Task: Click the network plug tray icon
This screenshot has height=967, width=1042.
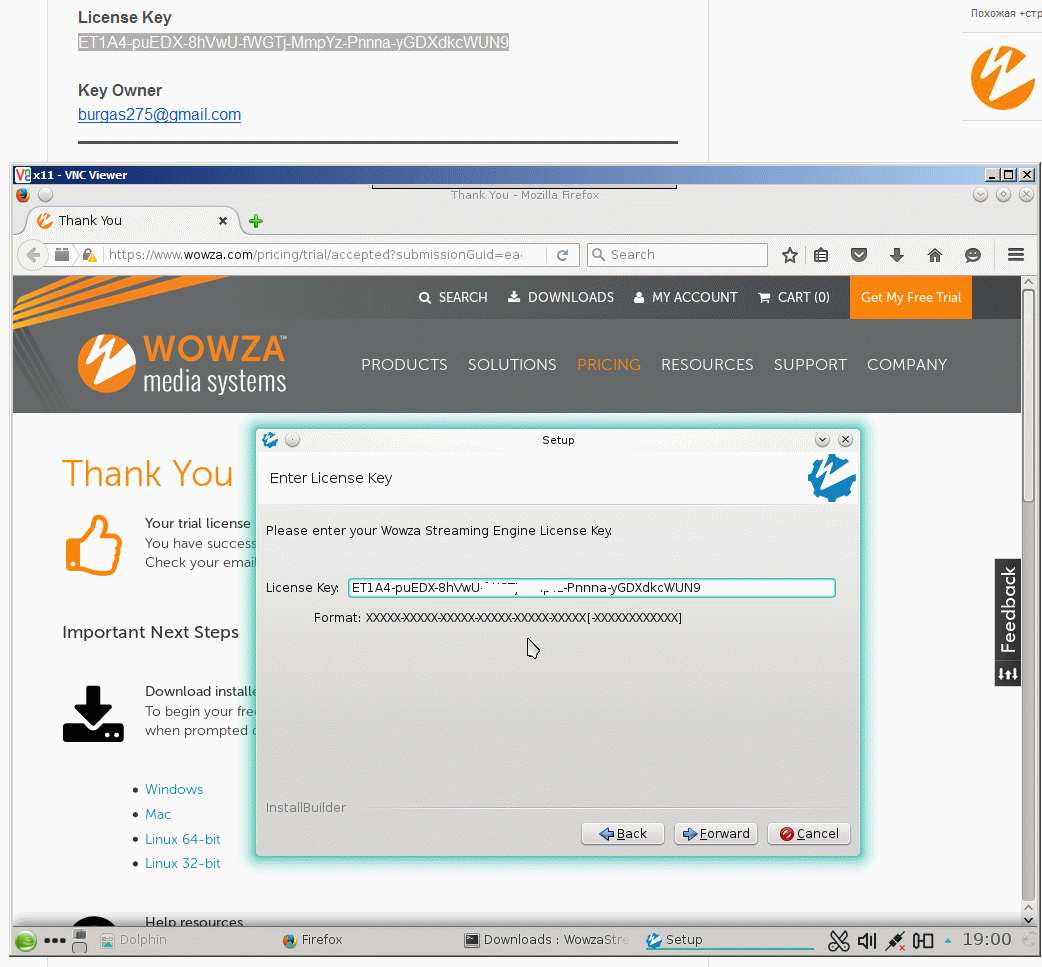Action: point(895,940)
